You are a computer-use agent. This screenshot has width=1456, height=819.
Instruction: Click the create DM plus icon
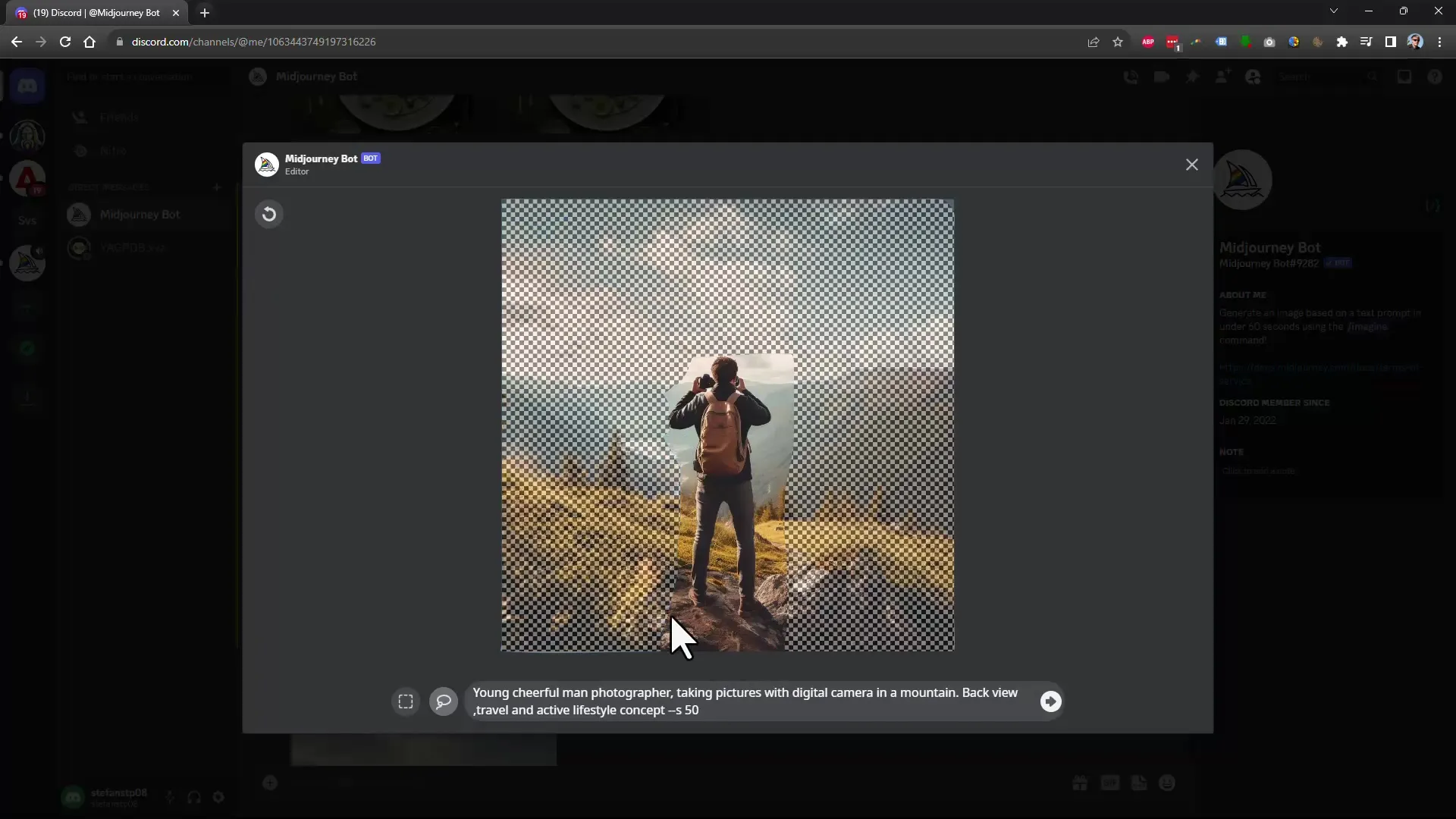217,187
